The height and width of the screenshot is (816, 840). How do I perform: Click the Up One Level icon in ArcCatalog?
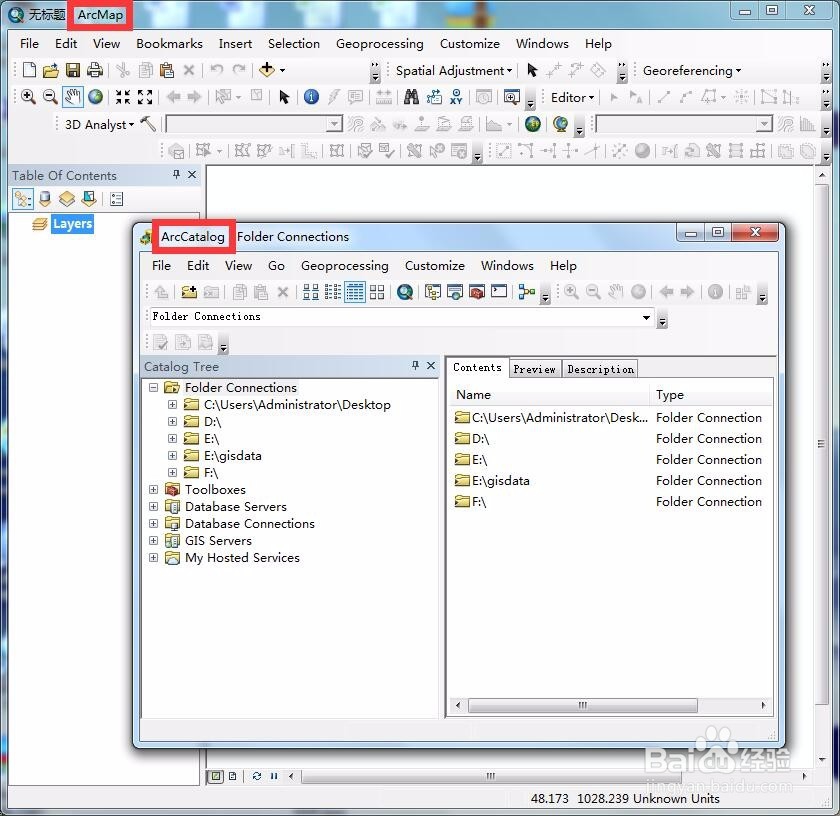pyautogui.click(x=161, y=292)
